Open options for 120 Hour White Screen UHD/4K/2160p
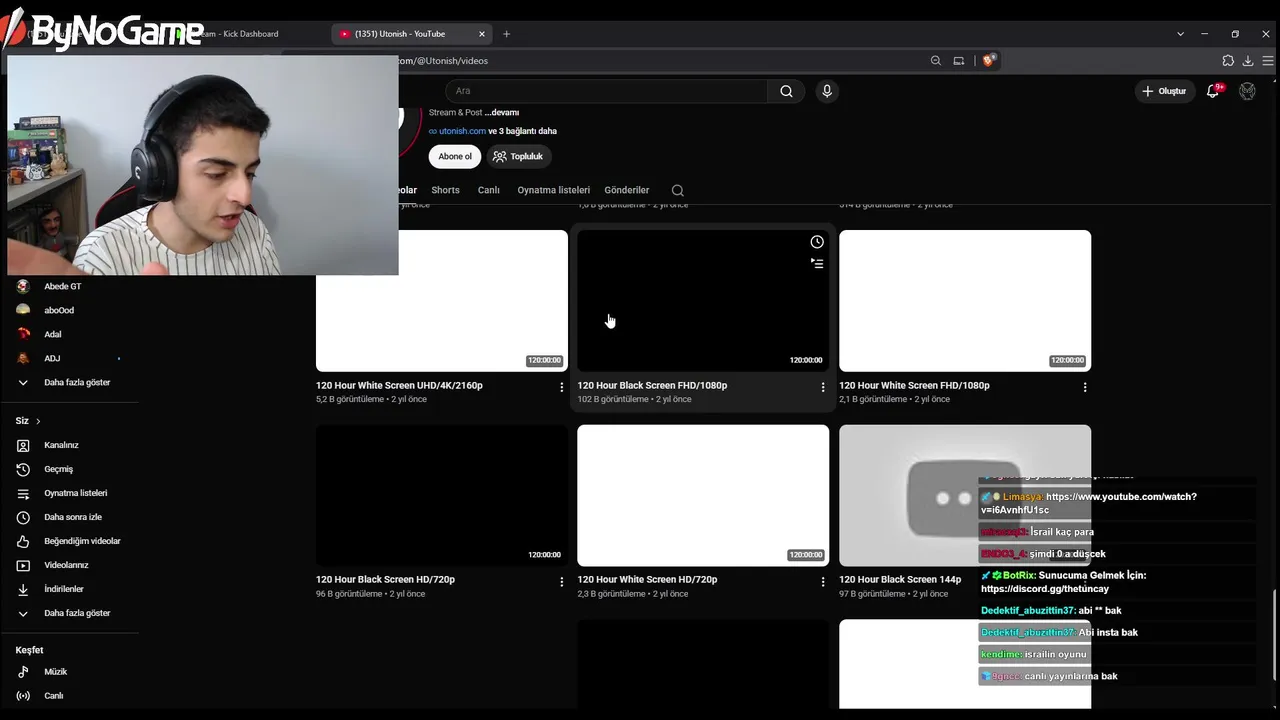Viewport: 1280px width, 720px height. point(561,387)
